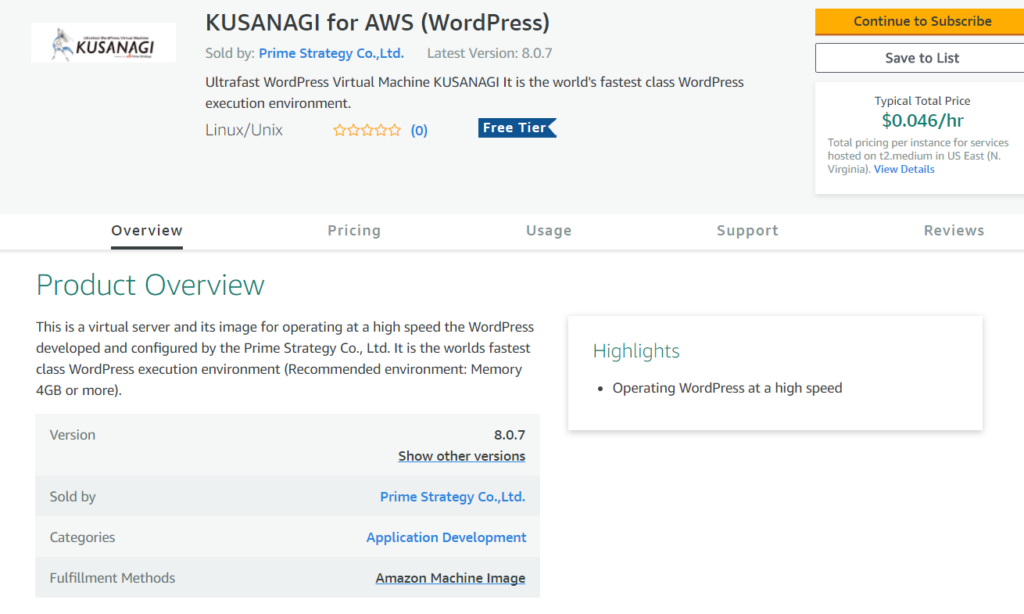Click Continue to Subscribe button

click(x=922, y=22)
